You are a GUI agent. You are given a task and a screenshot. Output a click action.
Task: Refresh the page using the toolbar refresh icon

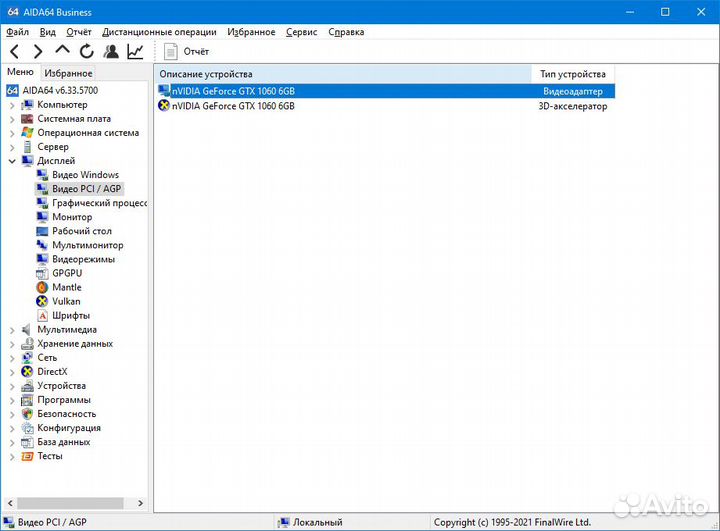click(x=87, y=51)
